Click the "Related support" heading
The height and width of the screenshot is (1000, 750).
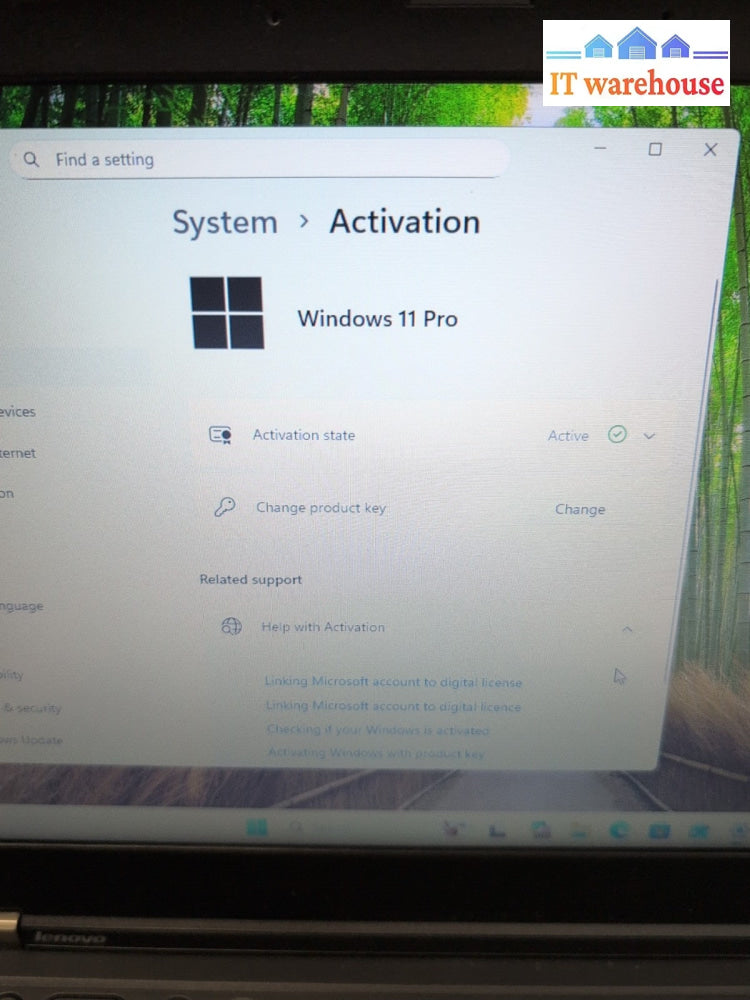(x=251, y=580)
